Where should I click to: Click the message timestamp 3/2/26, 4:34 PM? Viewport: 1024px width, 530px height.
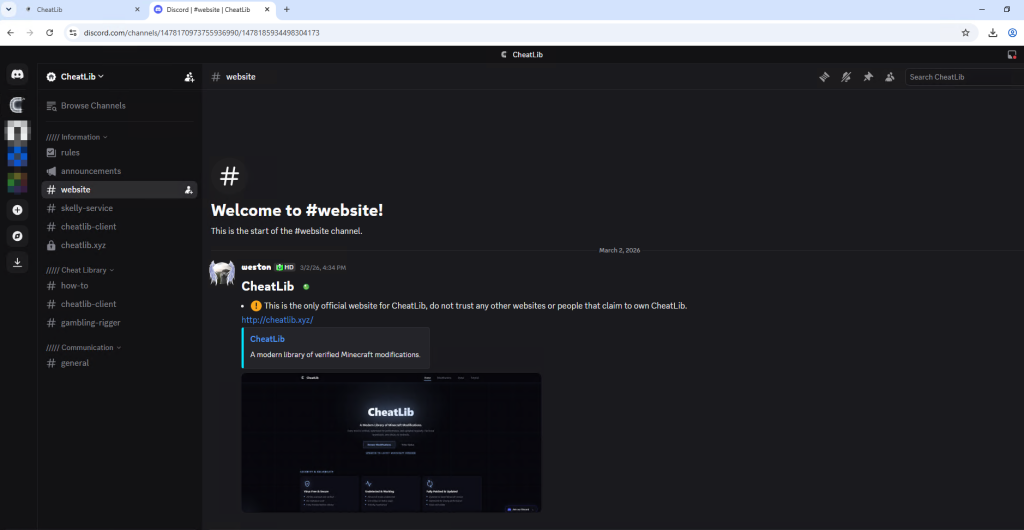[x=323, y=268]
